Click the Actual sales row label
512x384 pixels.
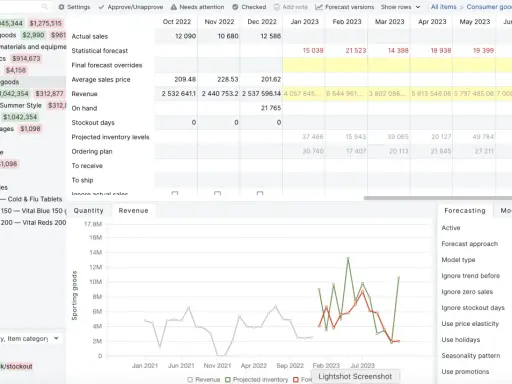(90, 36)
